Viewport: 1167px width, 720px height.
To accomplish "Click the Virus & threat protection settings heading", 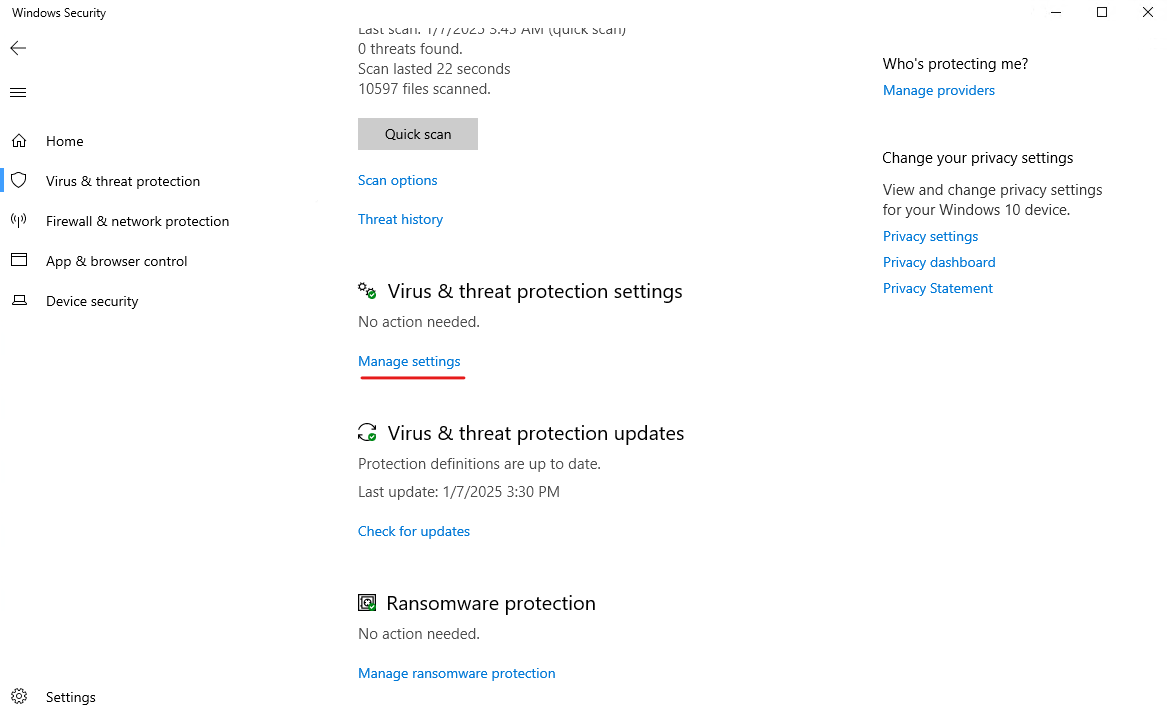I will click(534, 291).
